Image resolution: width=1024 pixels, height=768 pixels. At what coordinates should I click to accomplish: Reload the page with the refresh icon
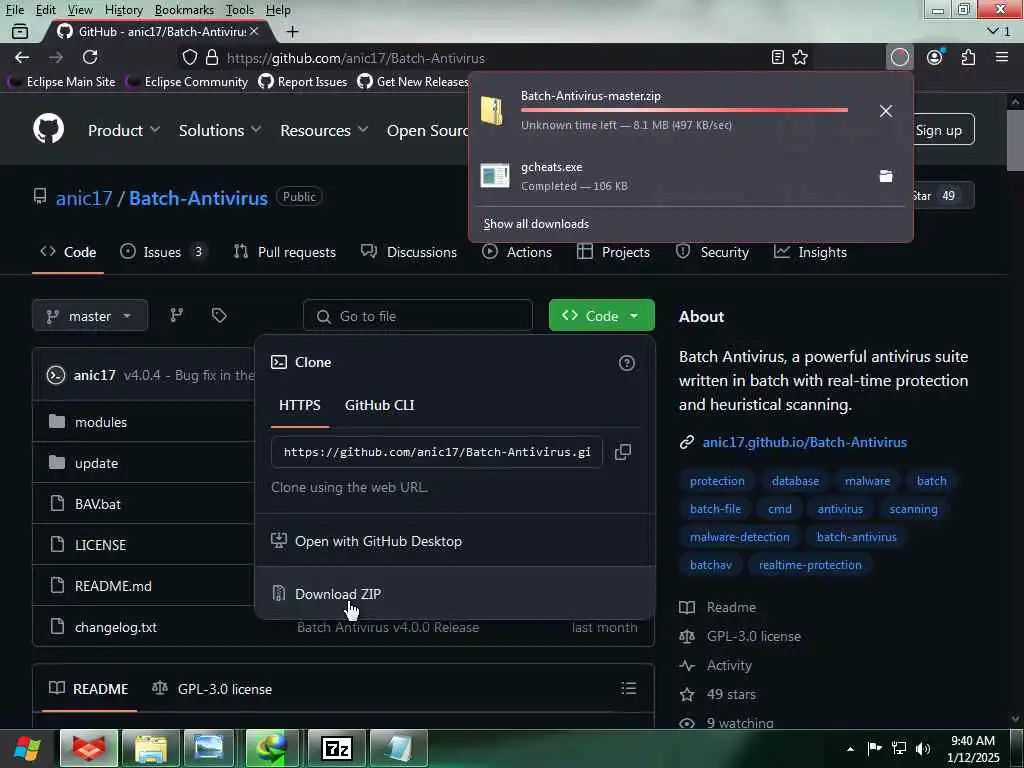(90, 57)
